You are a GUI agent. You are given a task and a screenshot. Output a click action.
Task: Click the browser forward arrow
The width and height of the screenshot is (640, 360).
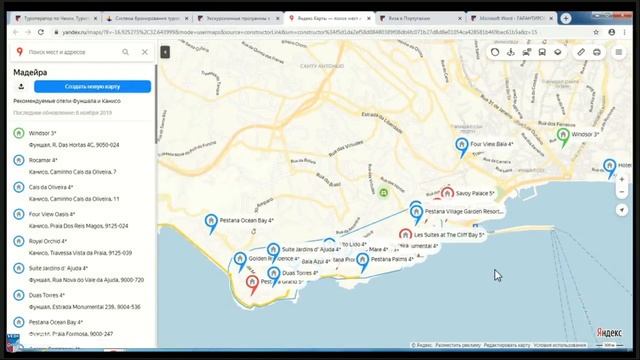(28, 32)
